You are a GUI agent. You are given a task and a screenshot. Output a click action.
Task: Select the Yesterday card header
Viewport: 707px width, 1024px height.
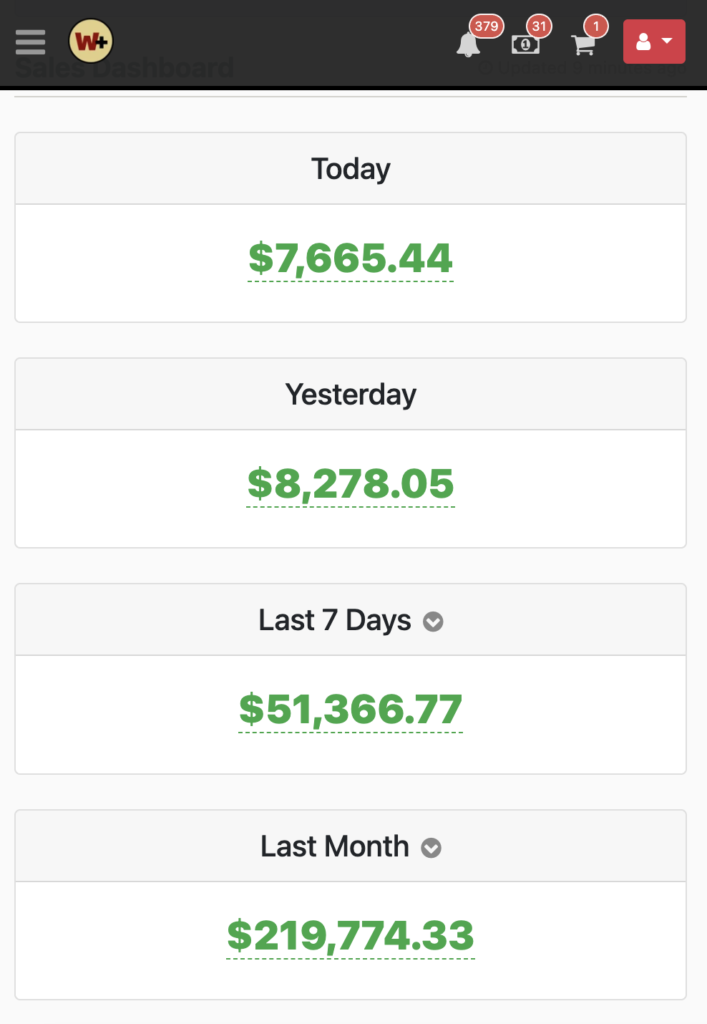coord(351,394)
